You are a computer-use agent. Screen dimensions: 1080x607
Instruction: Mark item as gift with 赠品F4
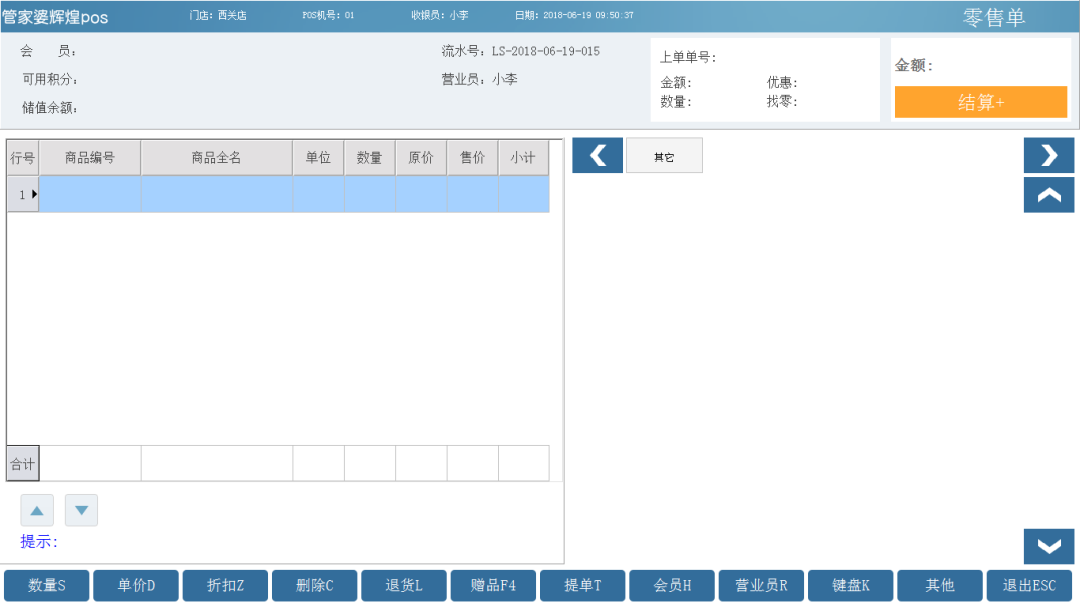pos(493,586)
